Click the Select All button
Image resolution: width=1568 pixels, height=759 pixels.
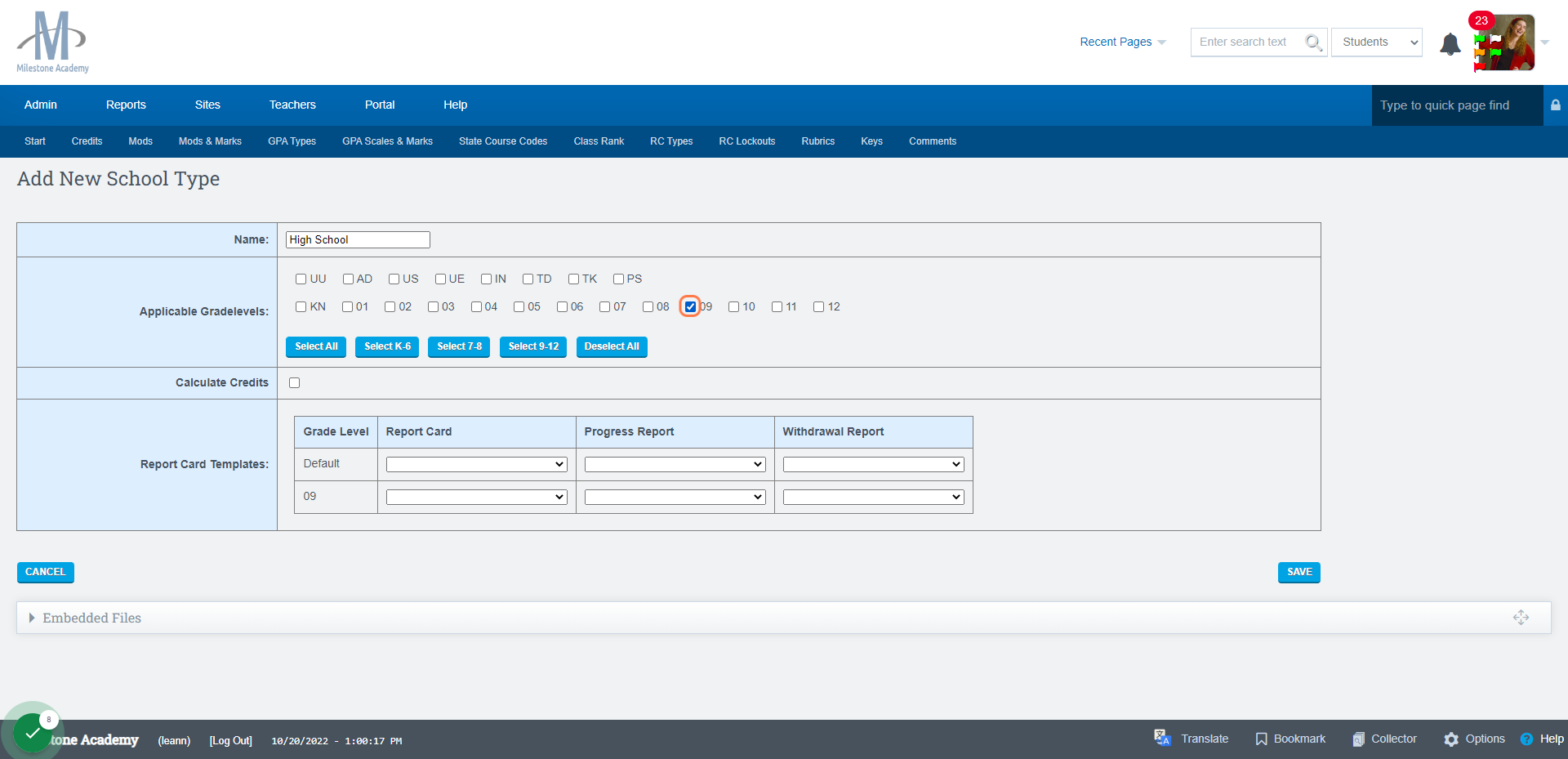pos(316,346)
